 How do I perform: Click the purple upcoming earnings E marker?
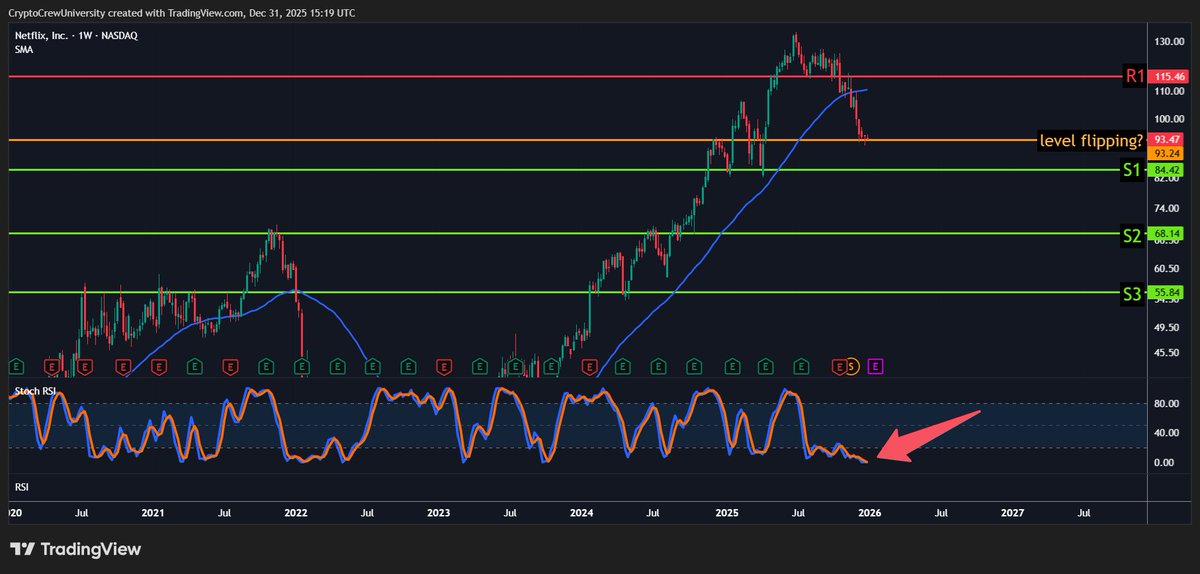(875, 367)
